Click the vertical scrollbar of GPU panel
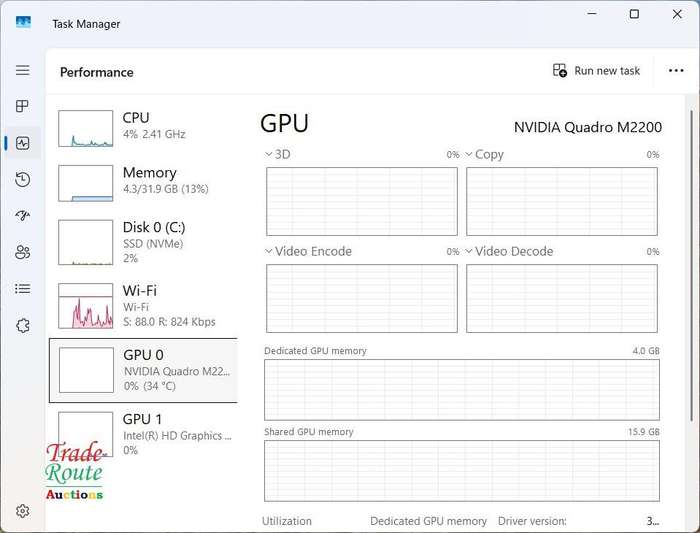The height and width of the screenshot is (533, 700). click(x=692, y=266)
